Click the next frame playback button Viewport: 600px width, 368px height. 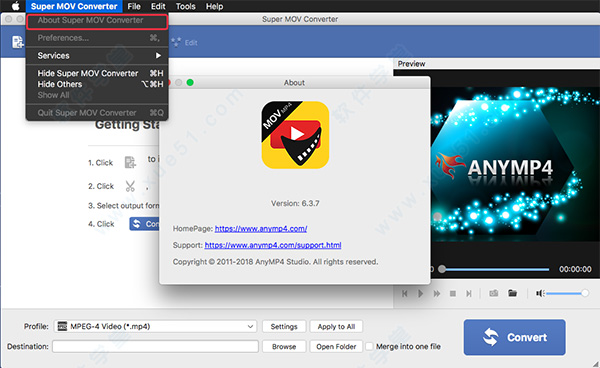tap(468, 293)
